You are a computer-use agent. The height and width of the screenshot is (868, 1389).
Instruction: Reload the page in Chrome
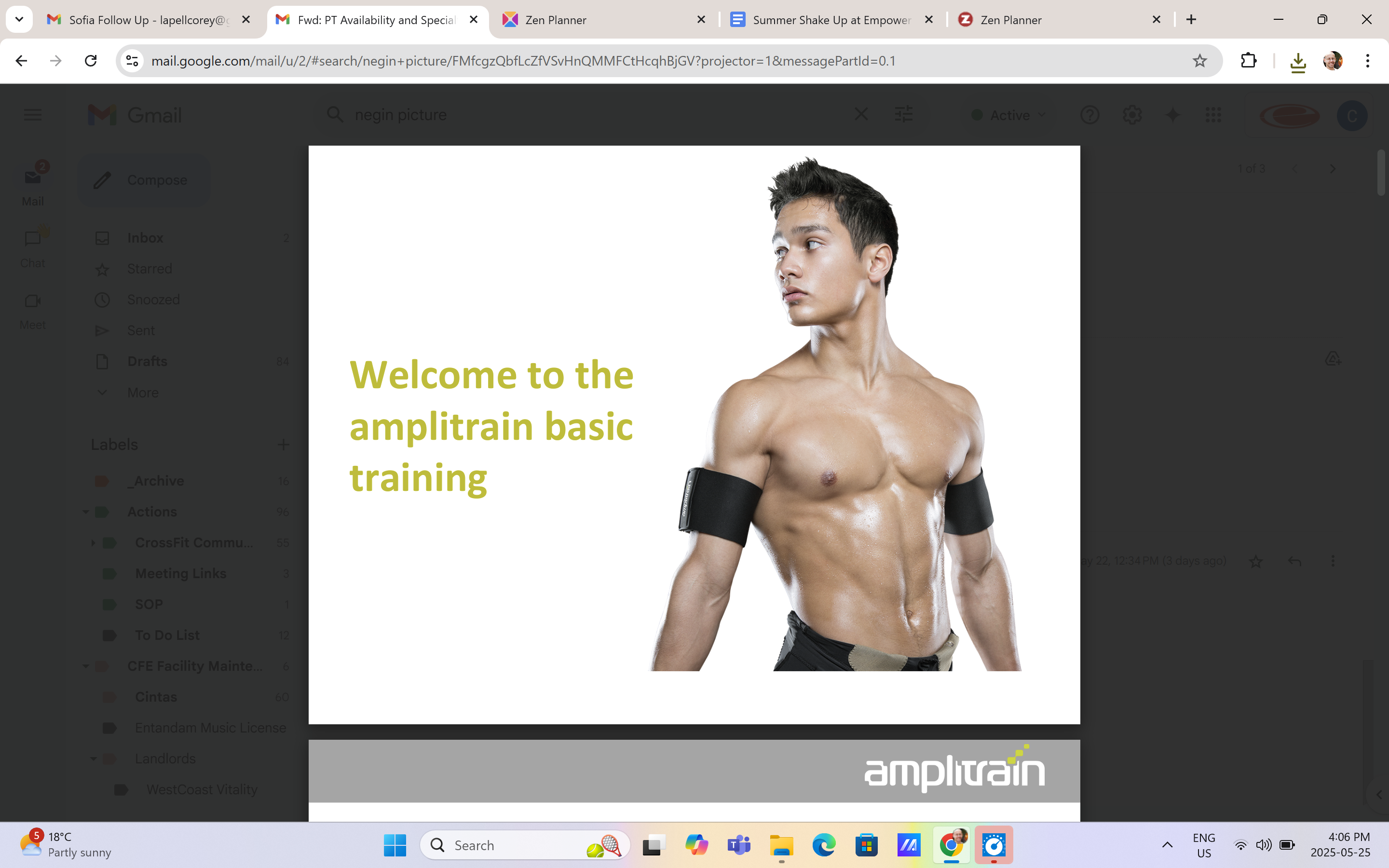[x=91, y=61]
